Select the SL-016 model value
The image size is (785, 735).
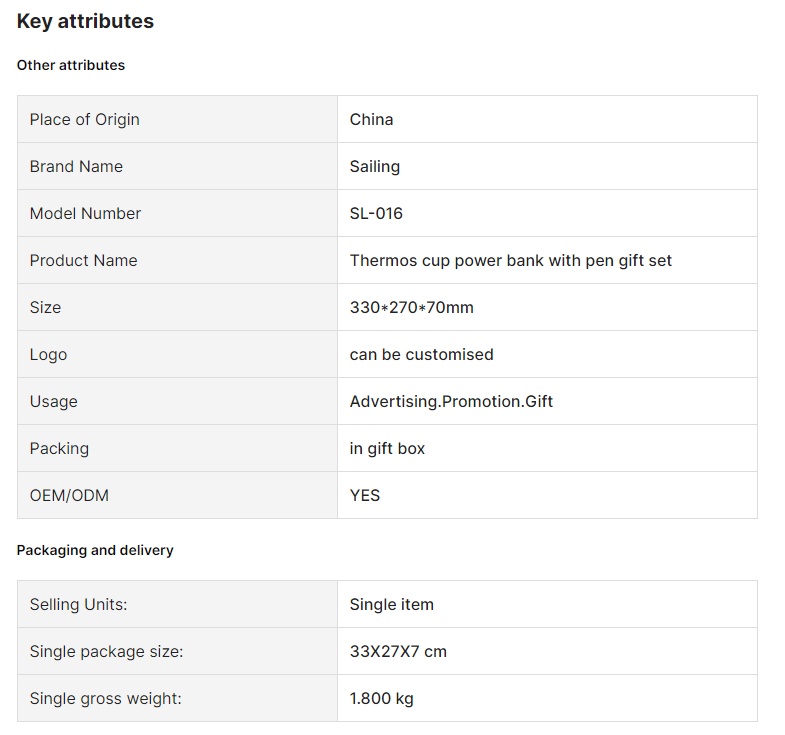click(x=376, y=213)
